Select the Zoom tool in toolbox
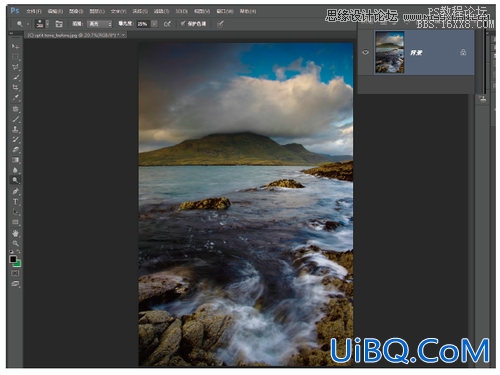 click(15, 243)
